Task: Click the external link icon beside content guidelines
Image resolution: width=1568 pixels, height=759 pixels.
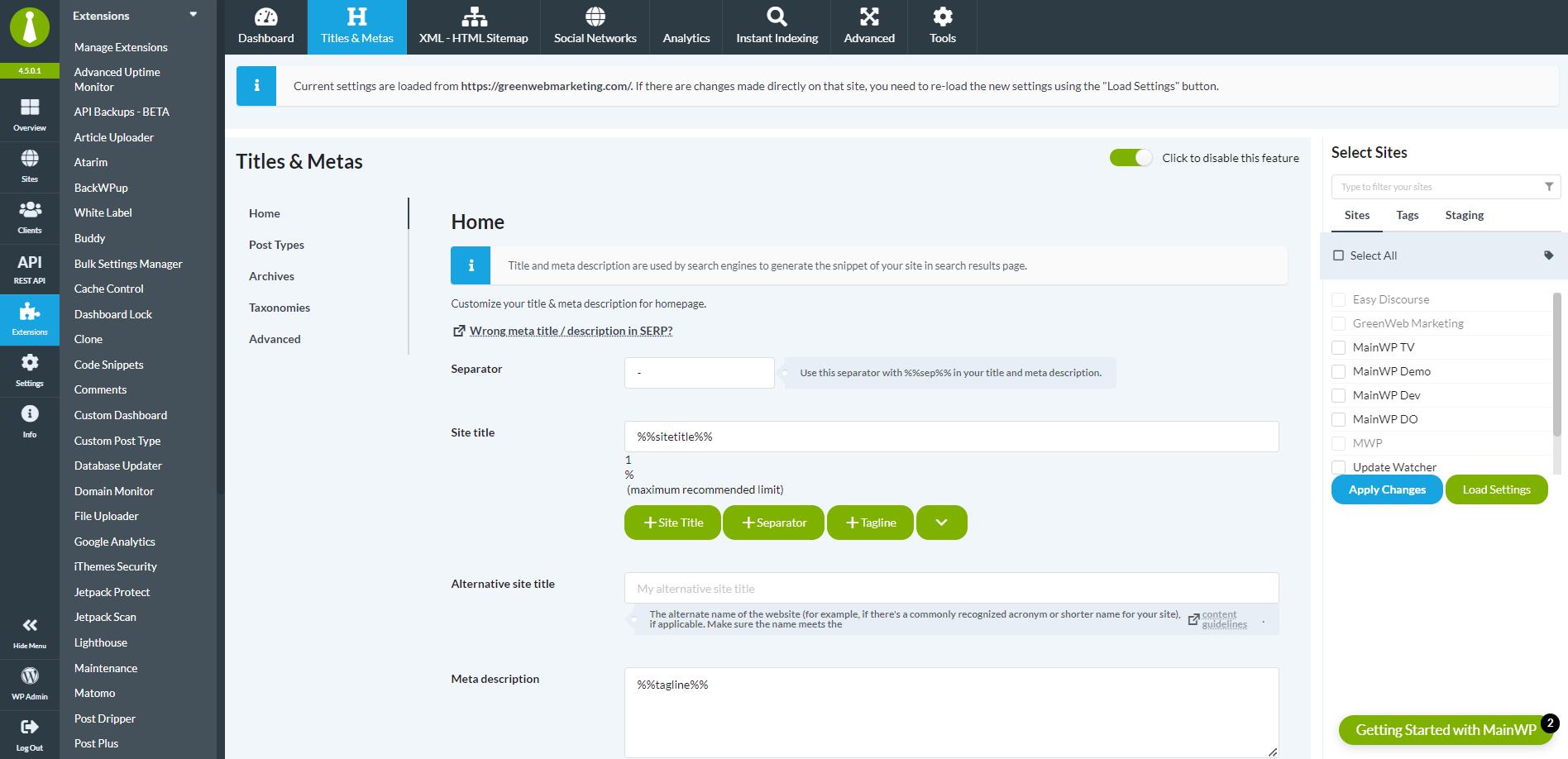Action: [x=1193, y=619]
